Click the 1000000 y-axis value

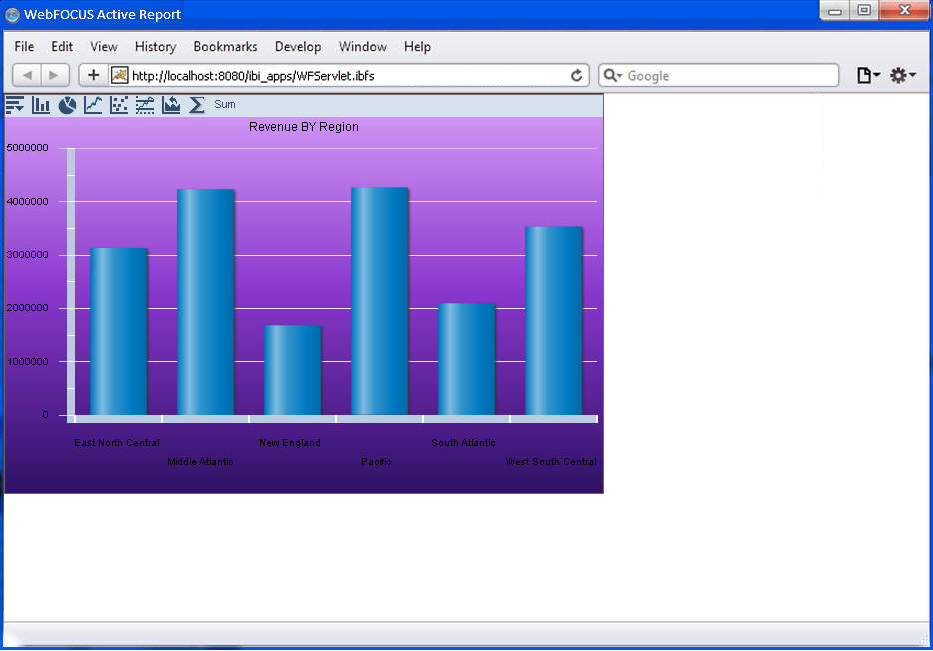pyautogui.click(x=27, y=362)
